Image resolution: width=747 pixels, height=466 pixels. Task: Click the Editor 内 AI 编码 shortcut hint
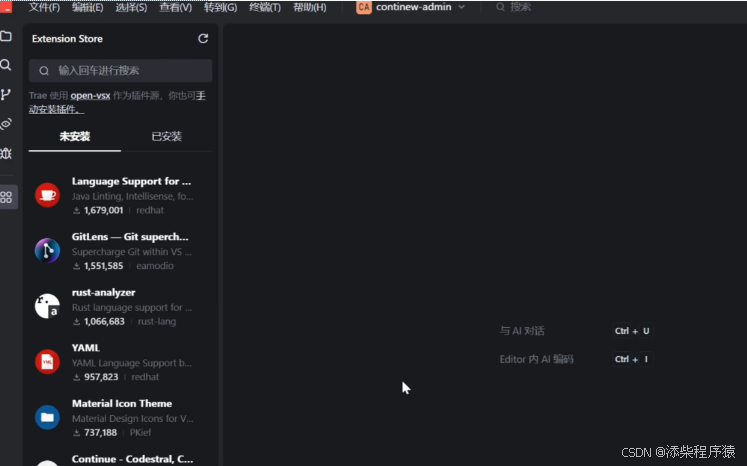[536, 359]
